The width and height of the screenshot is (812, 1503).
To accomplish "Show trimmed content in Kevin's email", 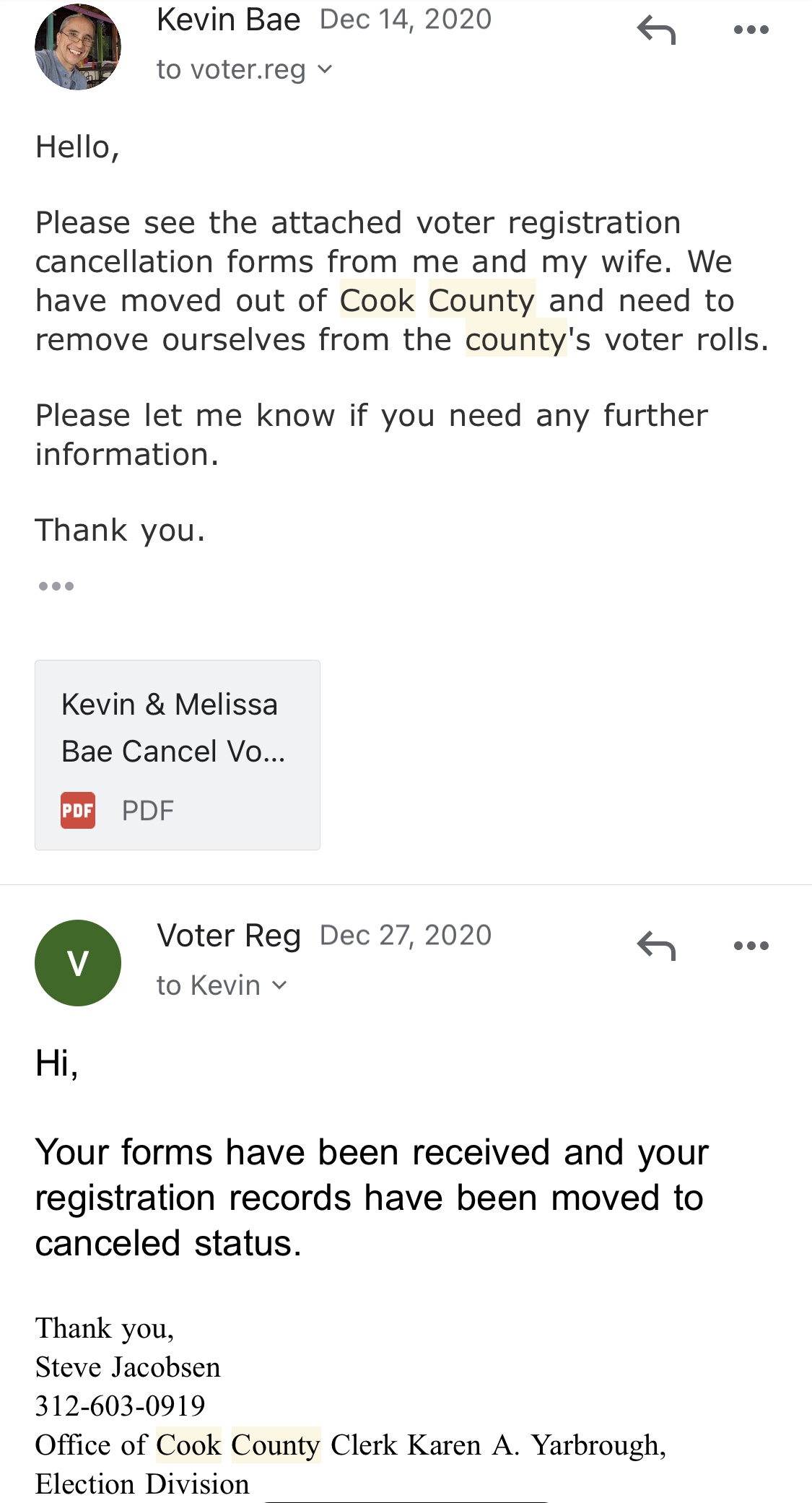I will point(56,586).
